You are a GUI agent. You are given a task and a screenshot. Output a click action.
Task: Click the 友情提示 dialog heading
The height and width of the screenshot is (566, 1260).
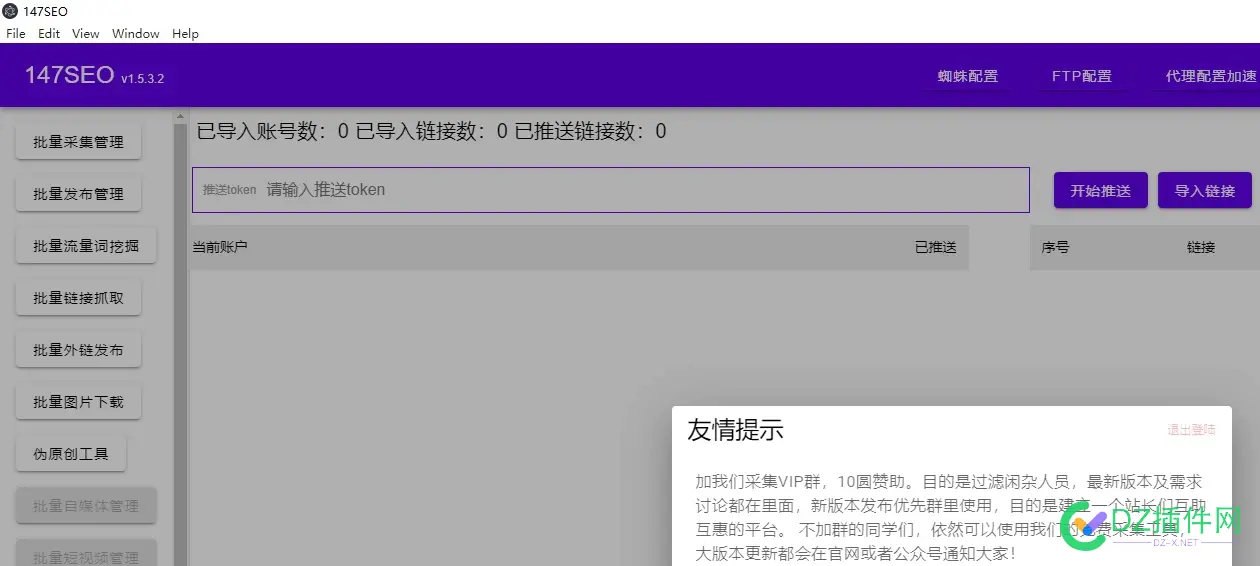[x=735, y=430]
